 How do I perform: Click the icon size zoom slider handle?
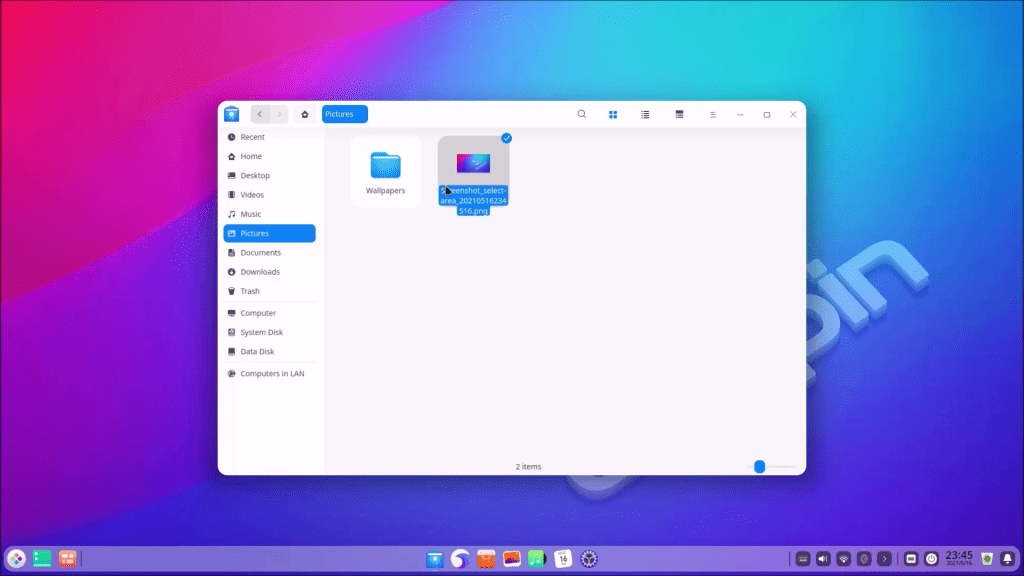tap(759, 466)
